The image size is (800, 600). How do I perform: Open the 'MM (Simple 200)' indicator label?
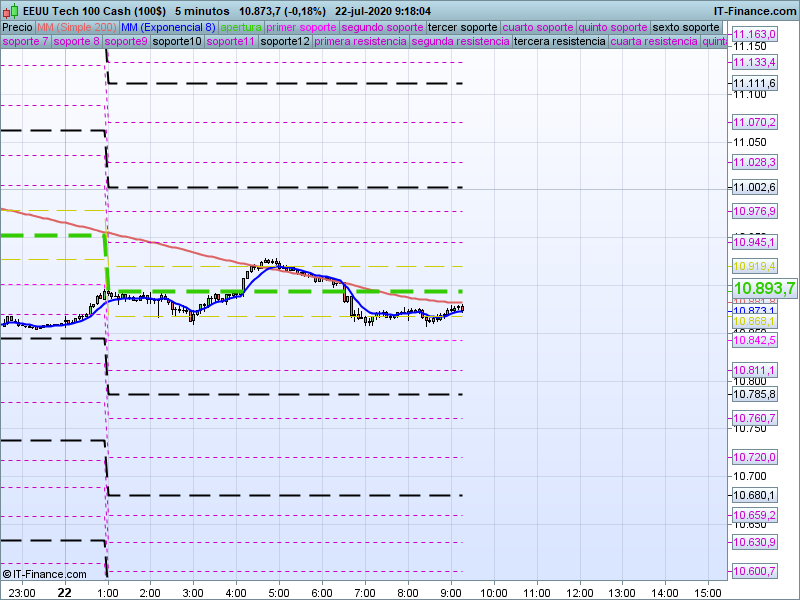(x=70, y=27)
